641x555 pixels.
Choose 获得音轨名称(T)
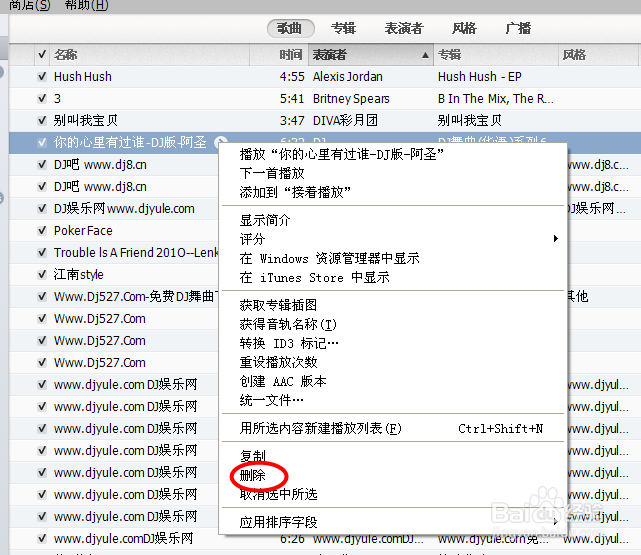click(x=288, y=324)
